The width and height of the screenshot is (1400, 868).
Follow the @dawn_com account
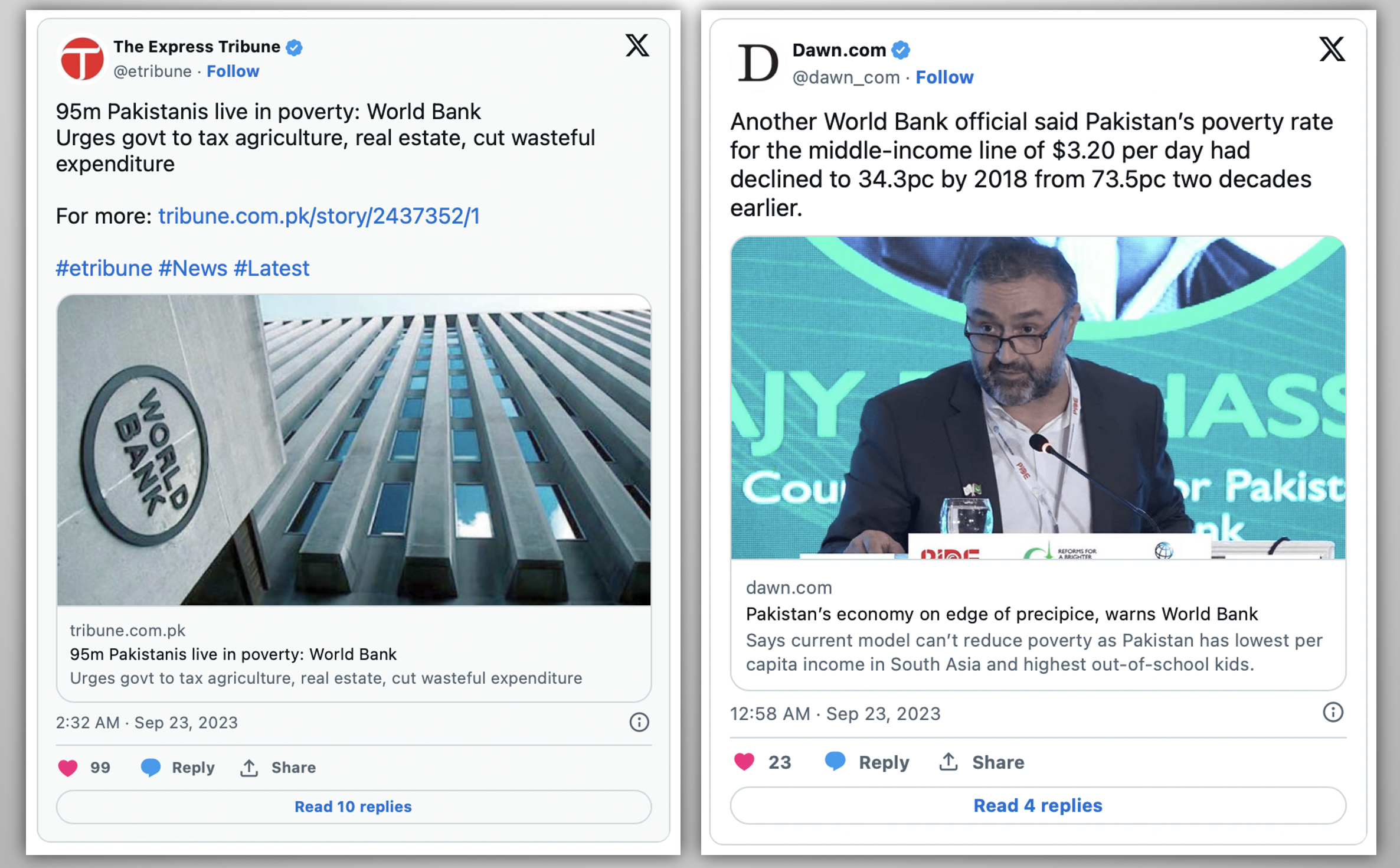tap(944, 77)
